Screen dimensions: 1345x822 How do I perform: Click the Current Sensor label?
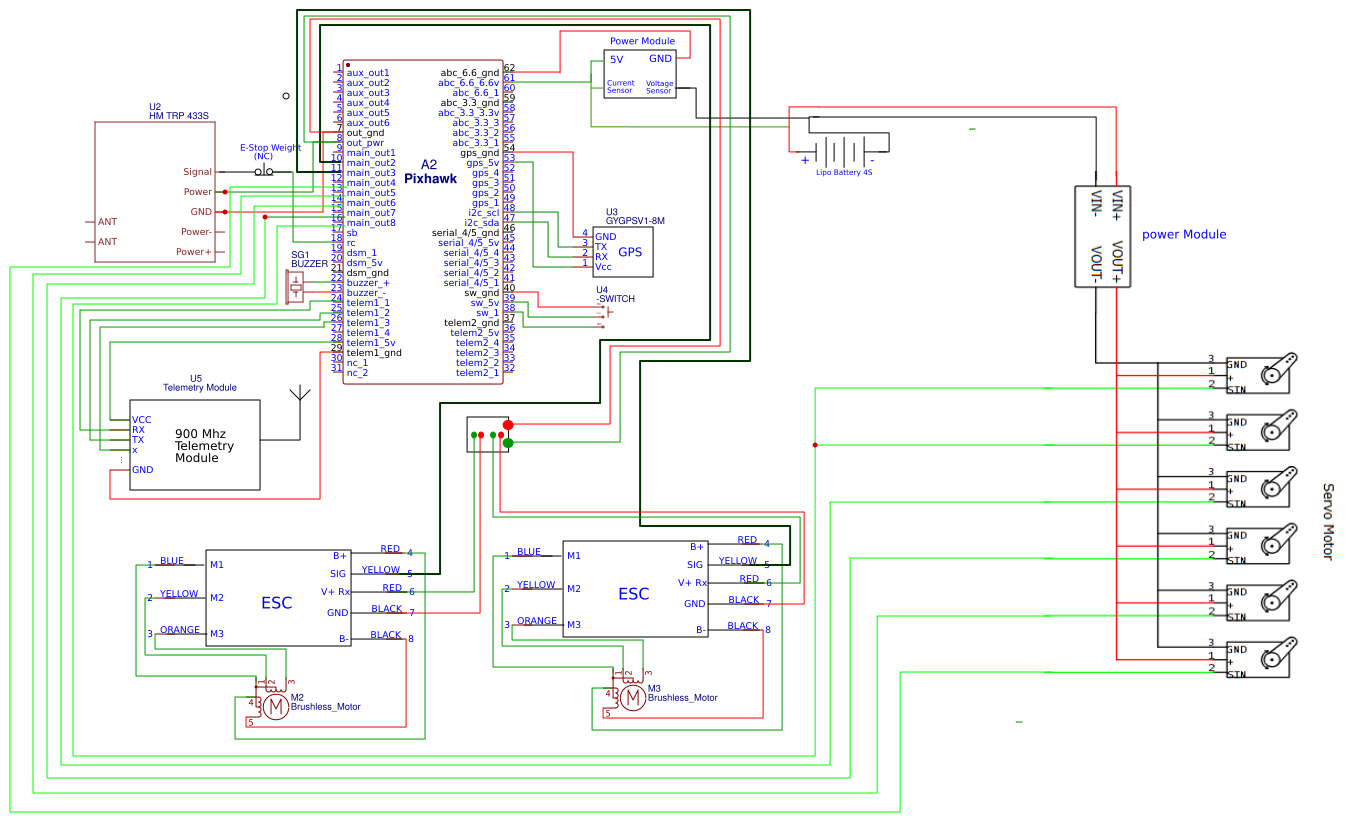(621, 87)
